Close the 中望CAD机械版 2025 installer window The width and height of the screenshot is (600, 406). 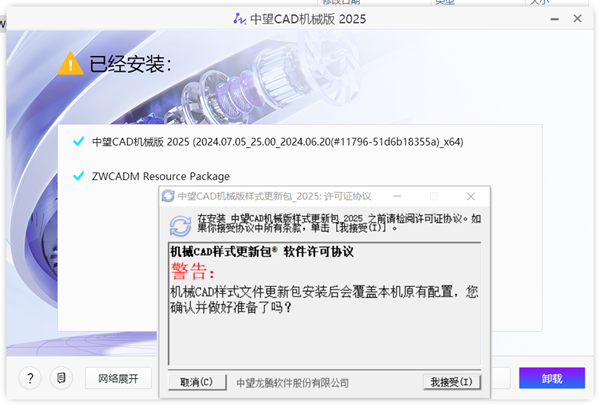pos(577,18)
